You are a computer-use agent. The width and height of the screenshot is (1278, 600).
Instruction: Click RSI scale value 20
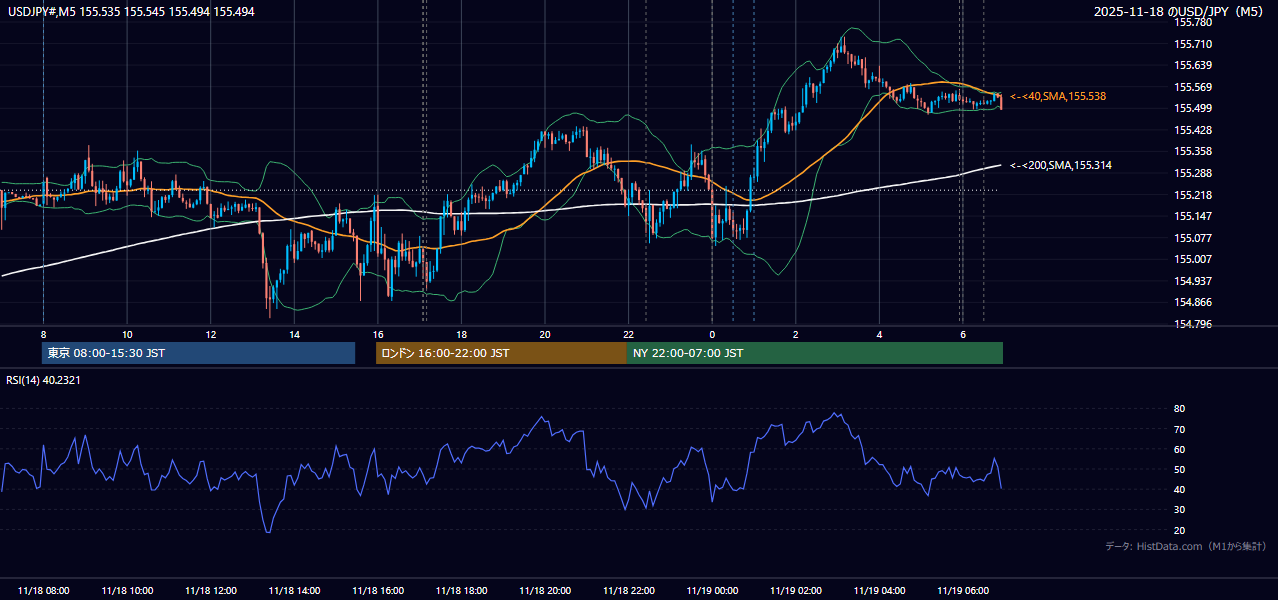click(x=1180, y=530)
